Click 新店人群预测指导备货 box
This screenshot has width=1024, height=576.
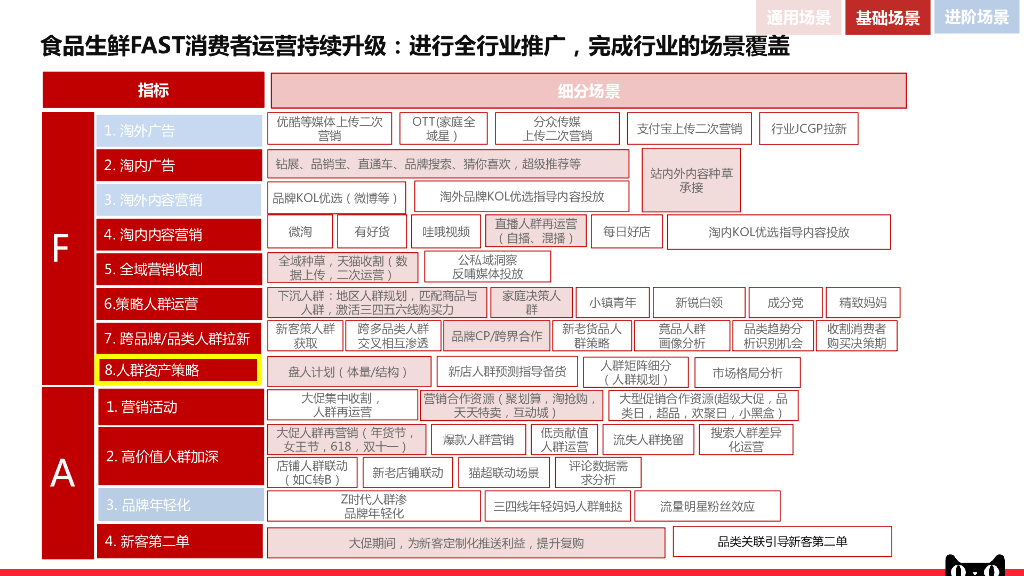(x=507, y=372)
